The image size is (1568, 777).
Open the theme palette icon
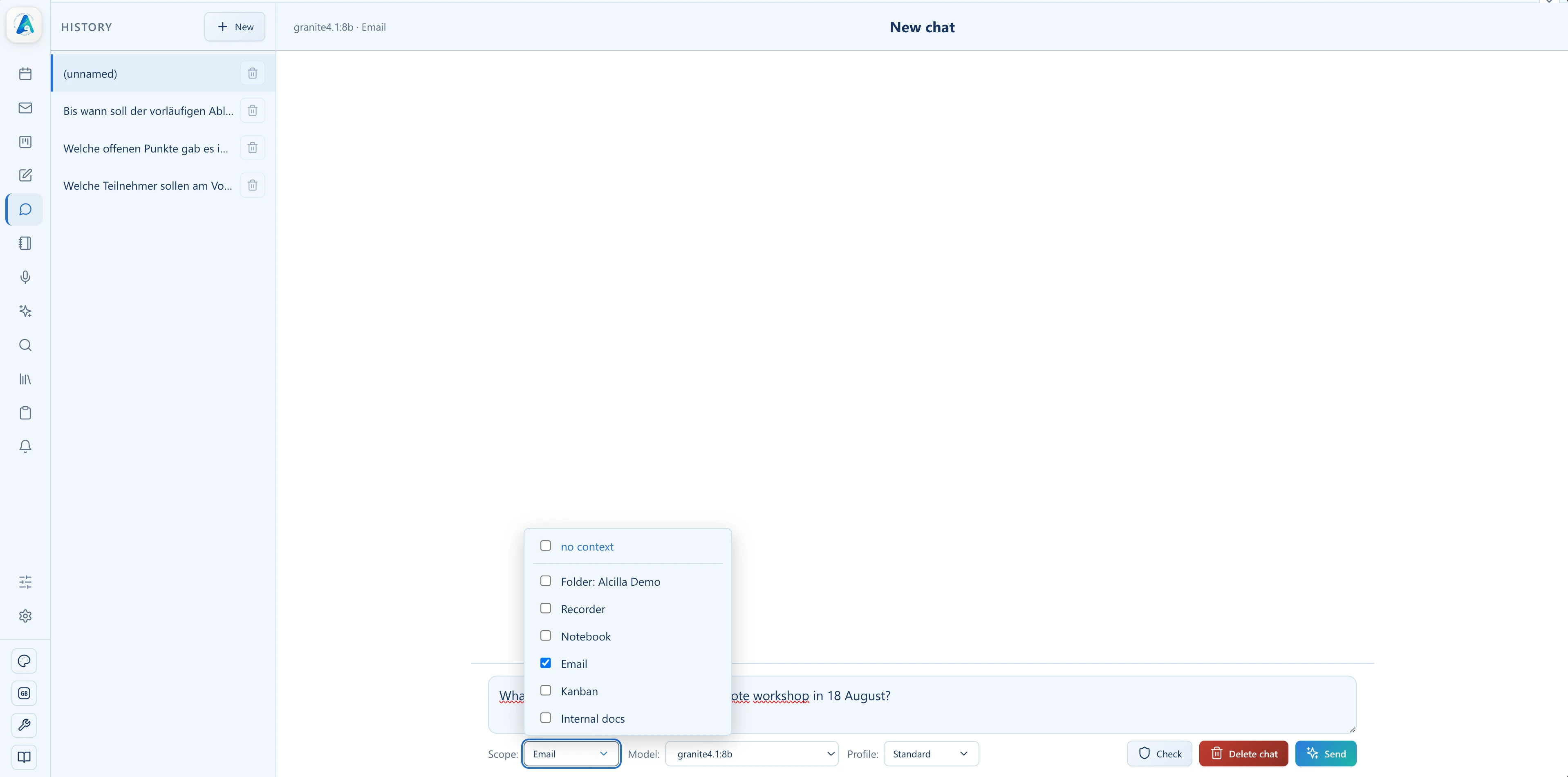[25, 661]
